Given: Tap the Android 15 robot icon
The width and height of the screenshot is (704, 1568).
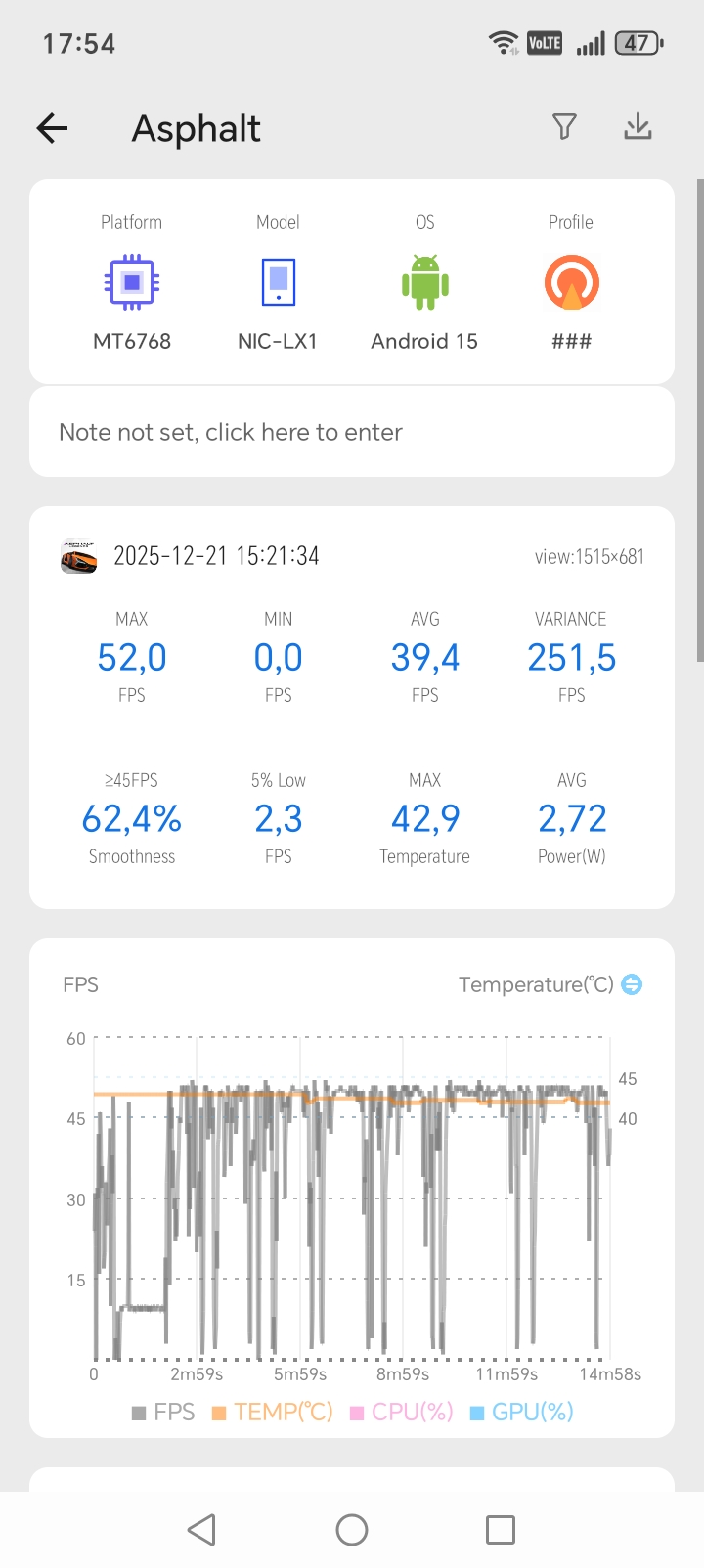Looking at the screenshot, I should coord(424,283).
